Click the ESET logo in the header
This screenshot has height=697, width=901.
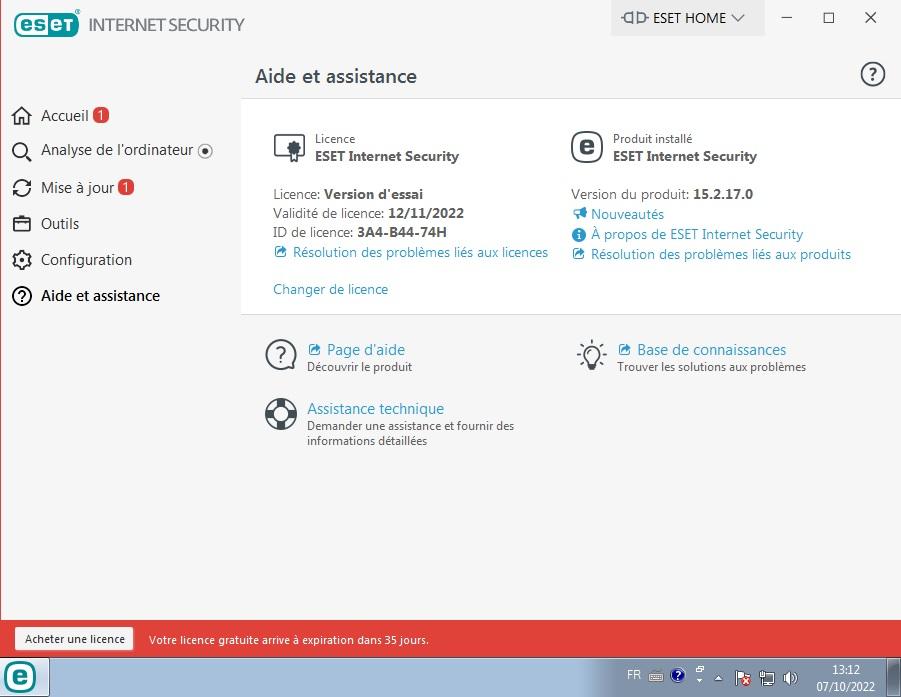point(47,24)
